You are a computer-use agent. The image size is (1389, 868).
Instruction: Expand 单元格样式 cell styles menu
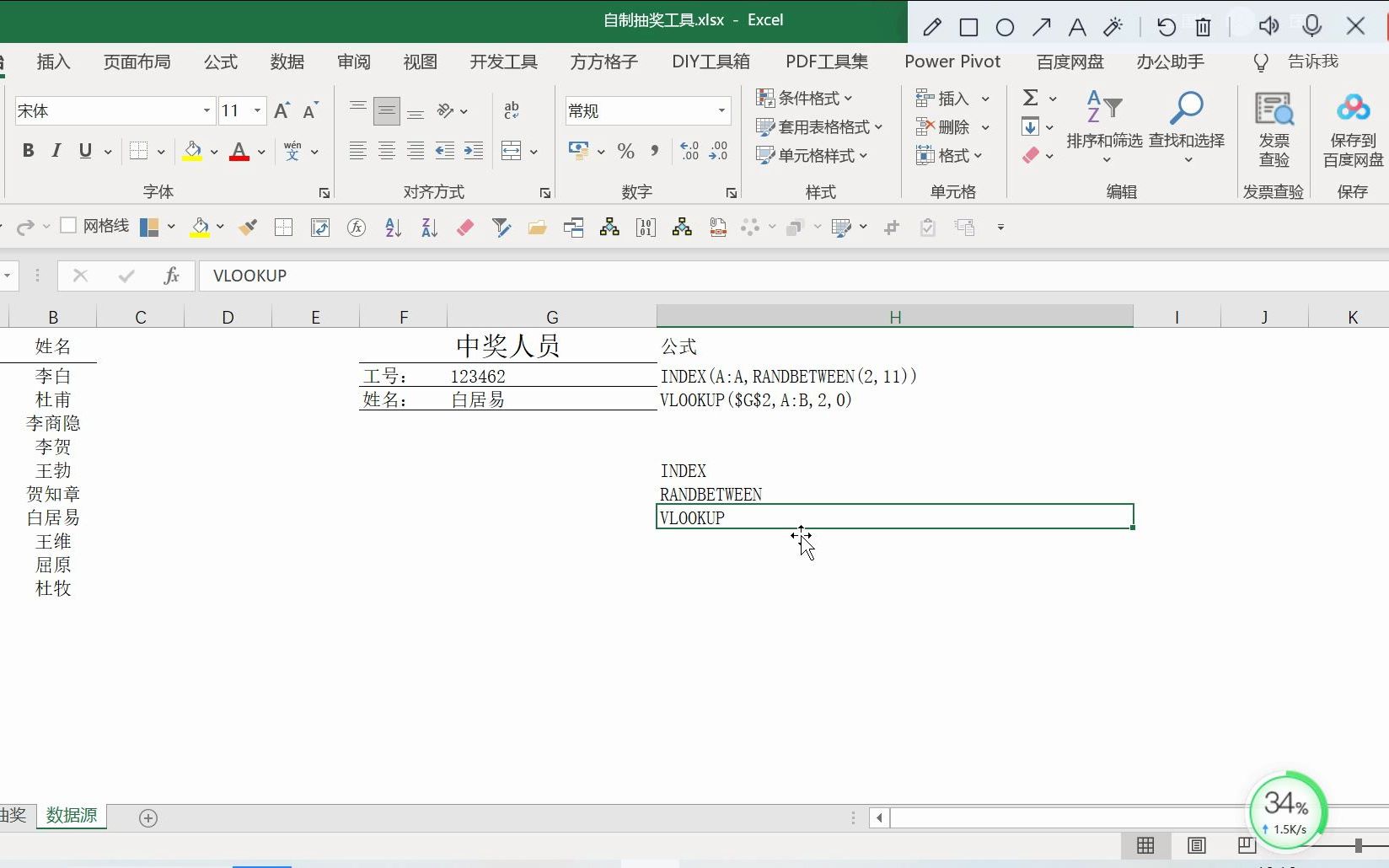pyautogui.click(x=812, y=156)
